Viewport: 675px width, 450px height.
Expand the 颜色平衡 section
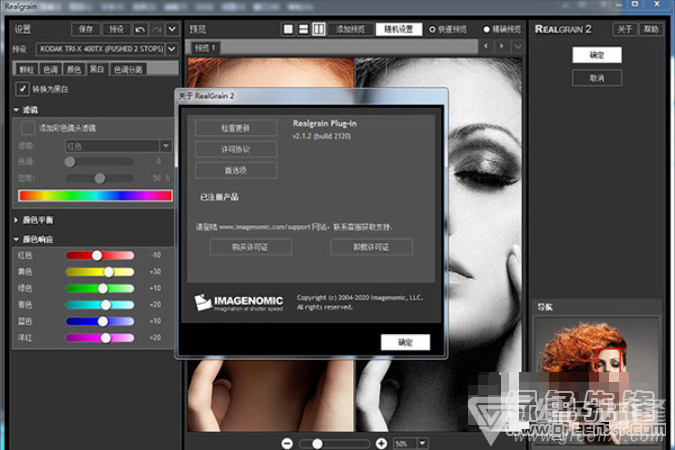pyautogui.click(x=16, y=220)
